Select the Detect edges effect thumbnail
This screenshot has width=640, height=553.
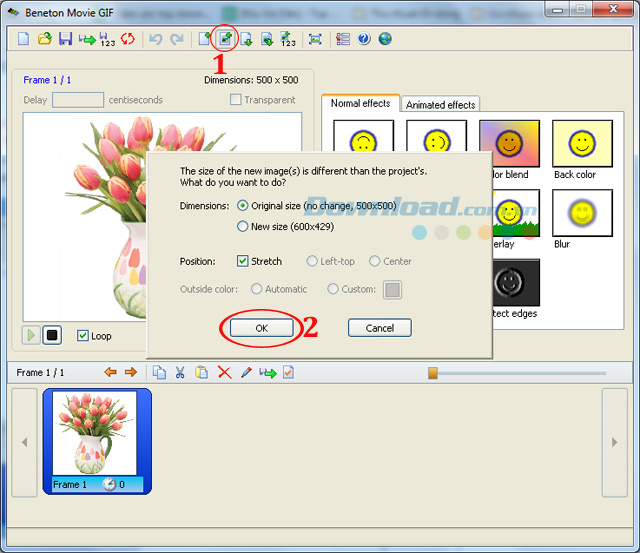516,282
